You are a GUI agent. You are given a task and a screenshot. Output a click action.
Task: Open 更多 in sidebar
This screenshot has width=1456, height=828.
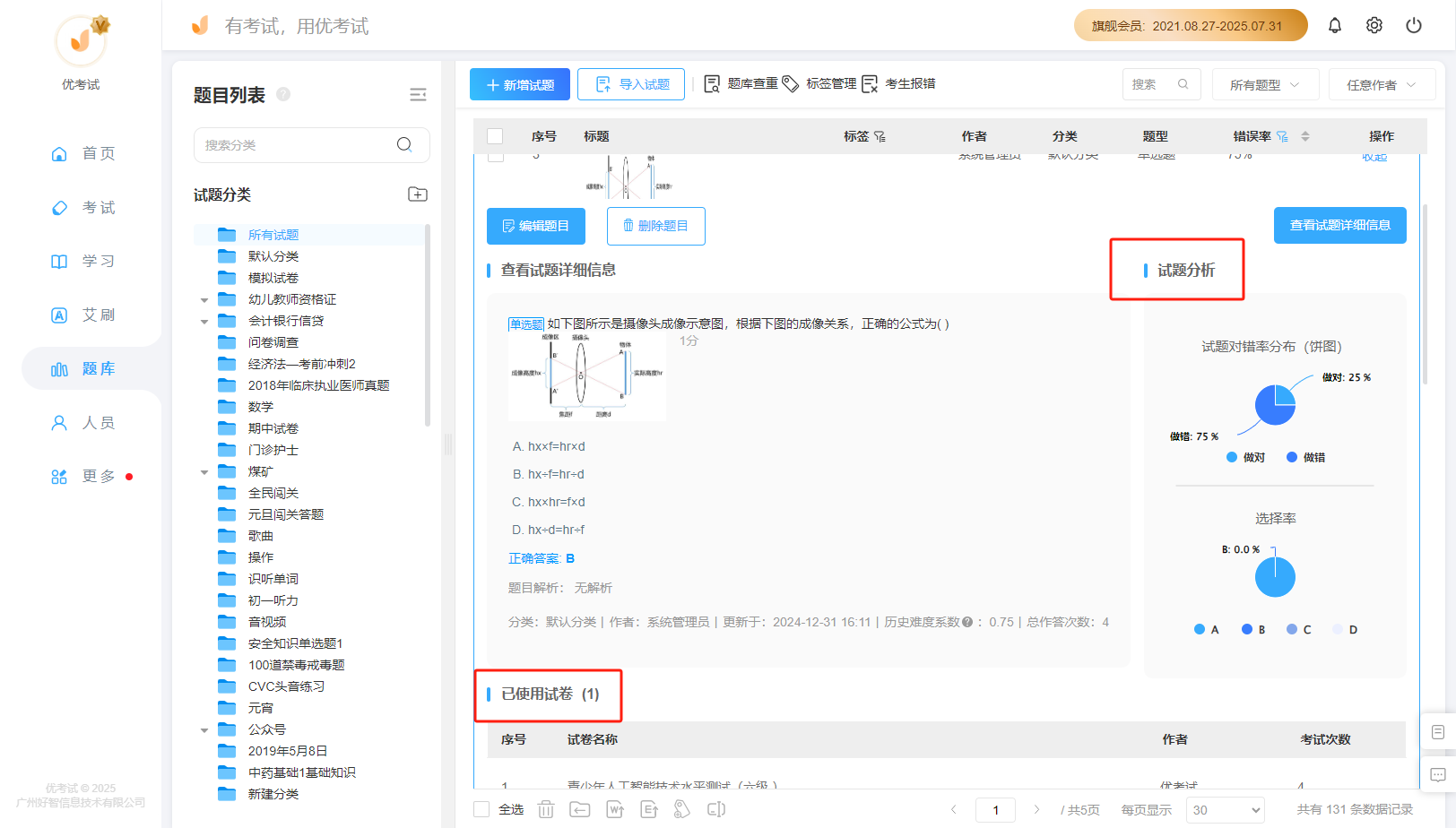click(x=82, y=476)
